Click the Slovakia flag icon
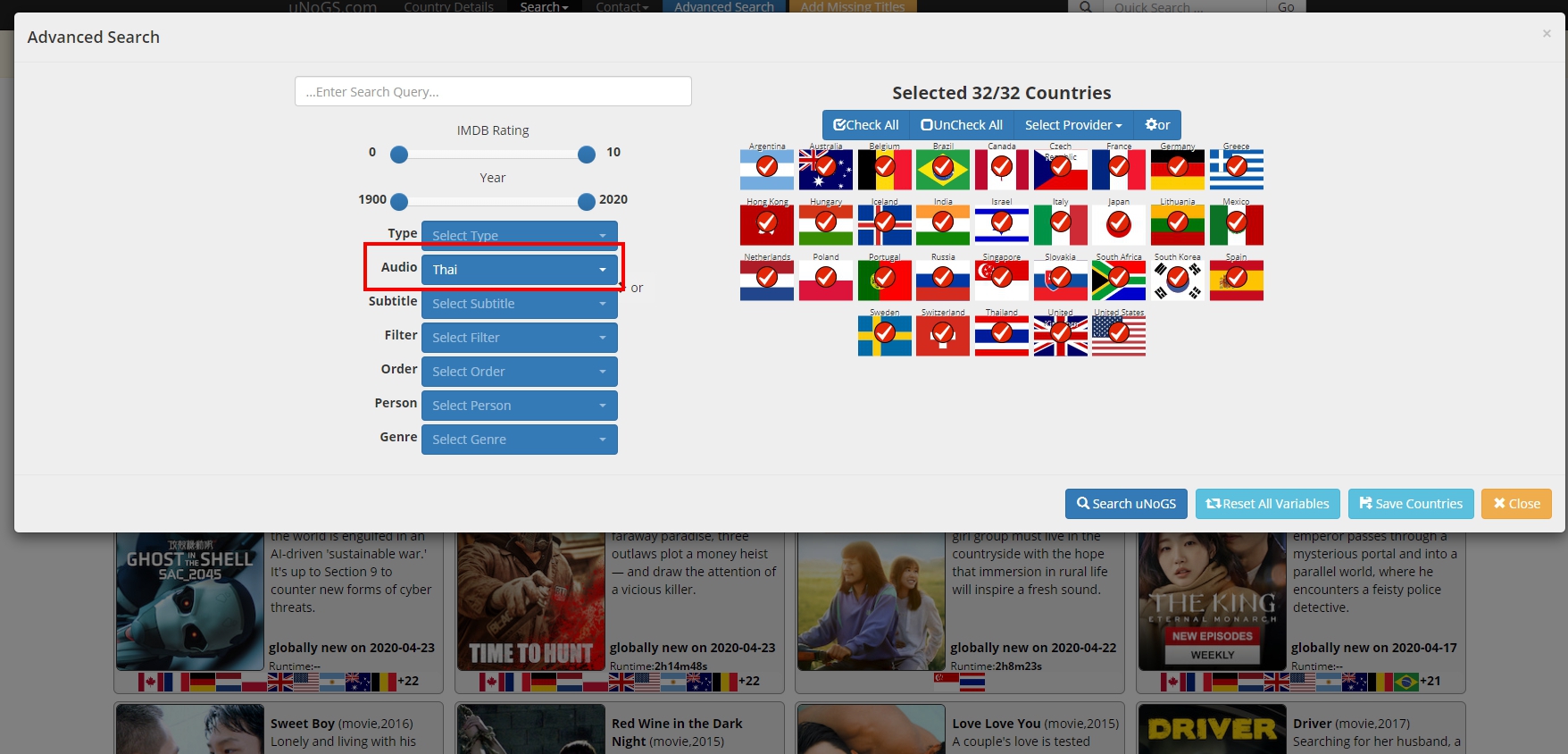 click(x=1061, y=280)
